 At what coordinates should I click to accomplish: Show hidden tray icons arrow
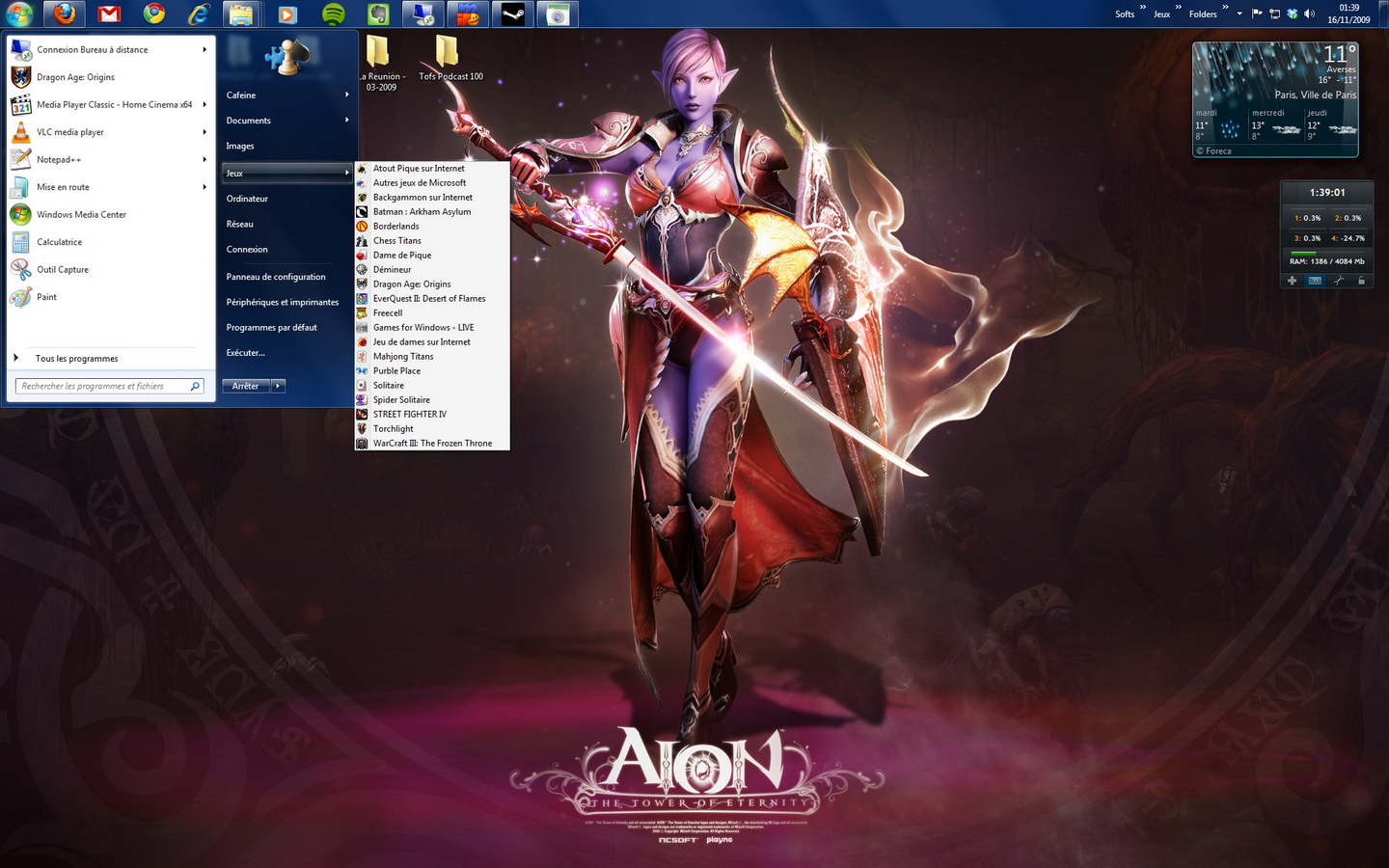1239,14
